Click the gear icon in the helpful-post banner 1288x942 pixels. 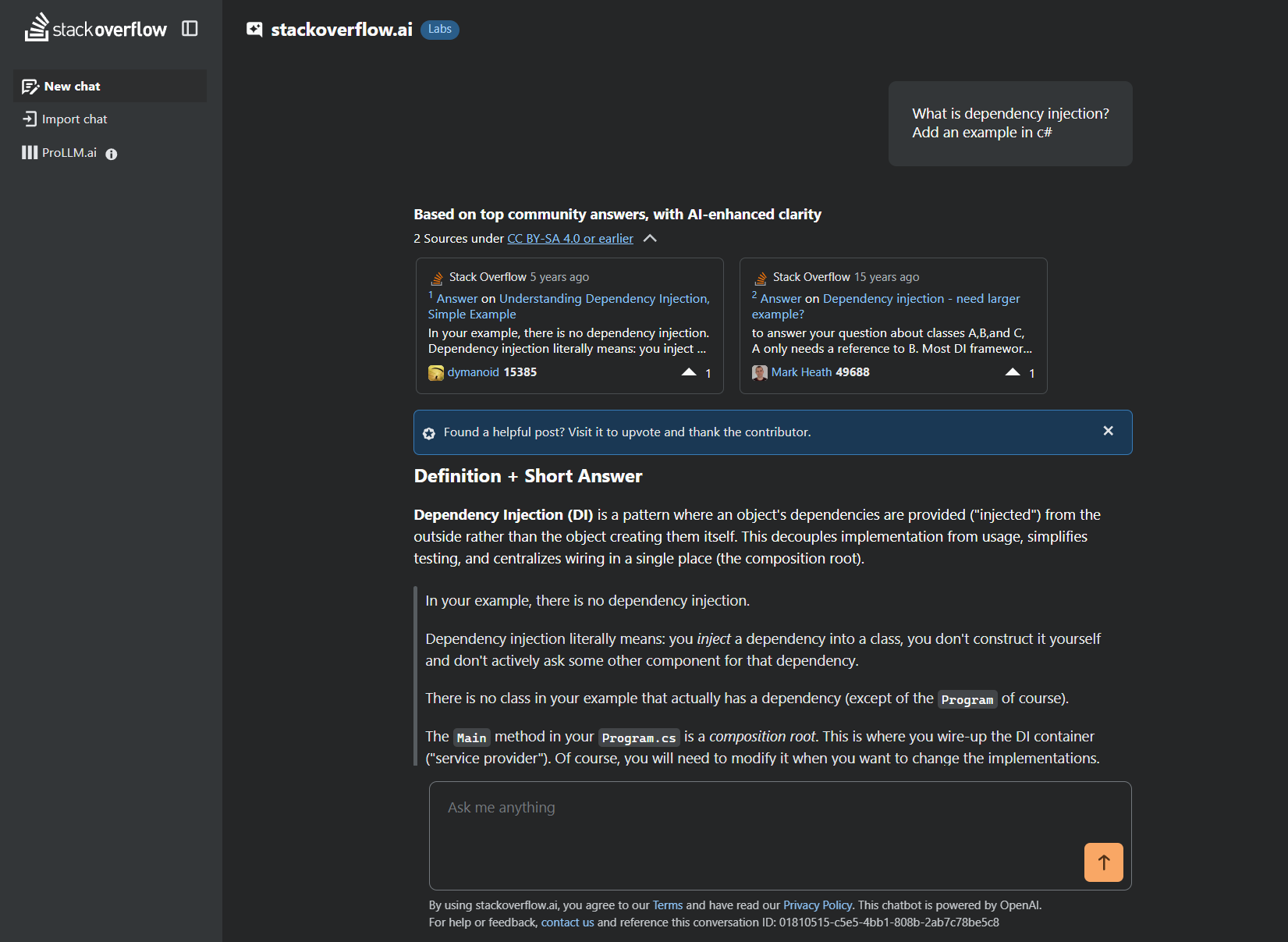tap(429, 432)
